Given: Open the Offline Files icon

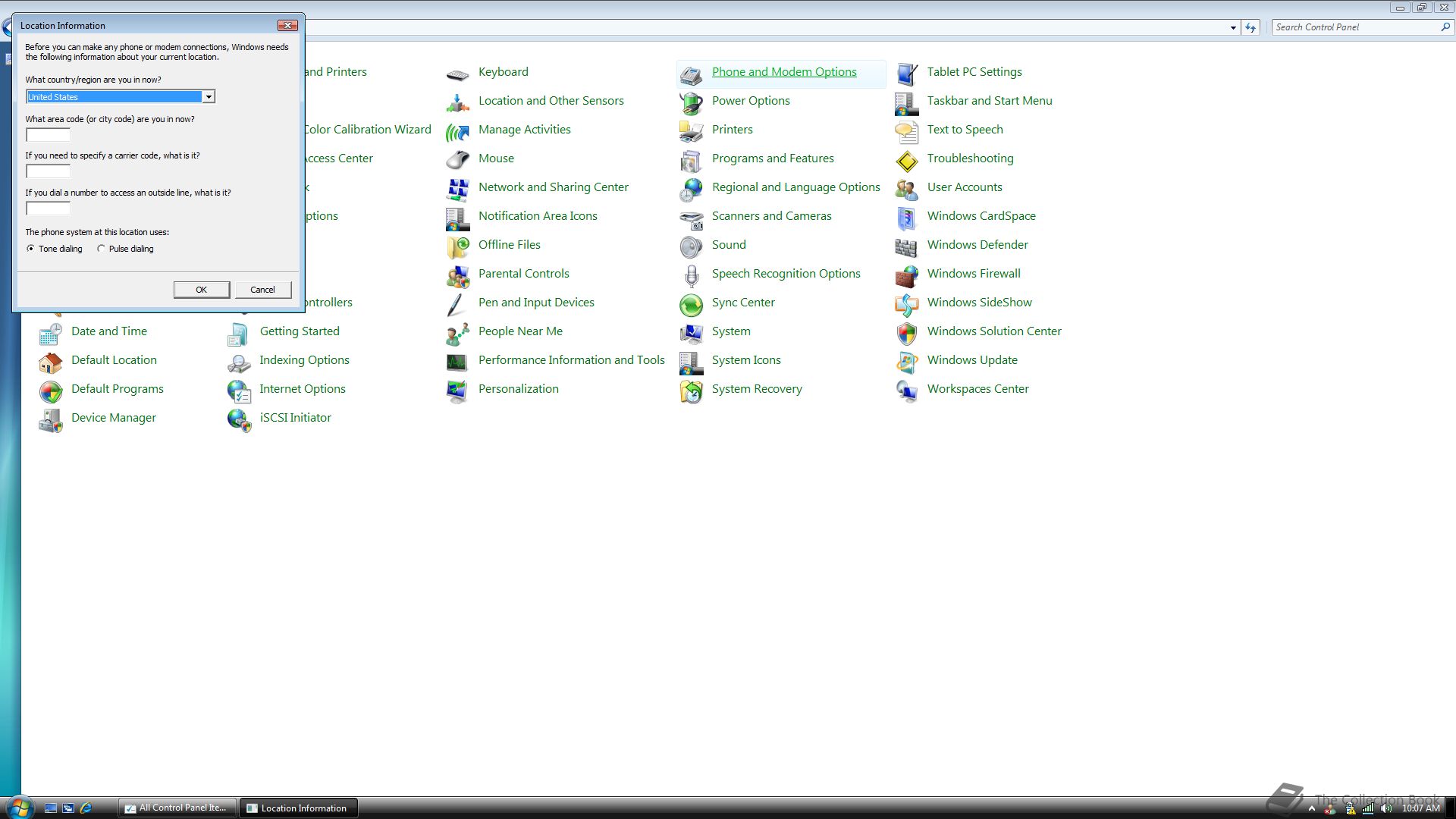Looking at the screenshot, I should pyautogui.click(x=457, y=247).
